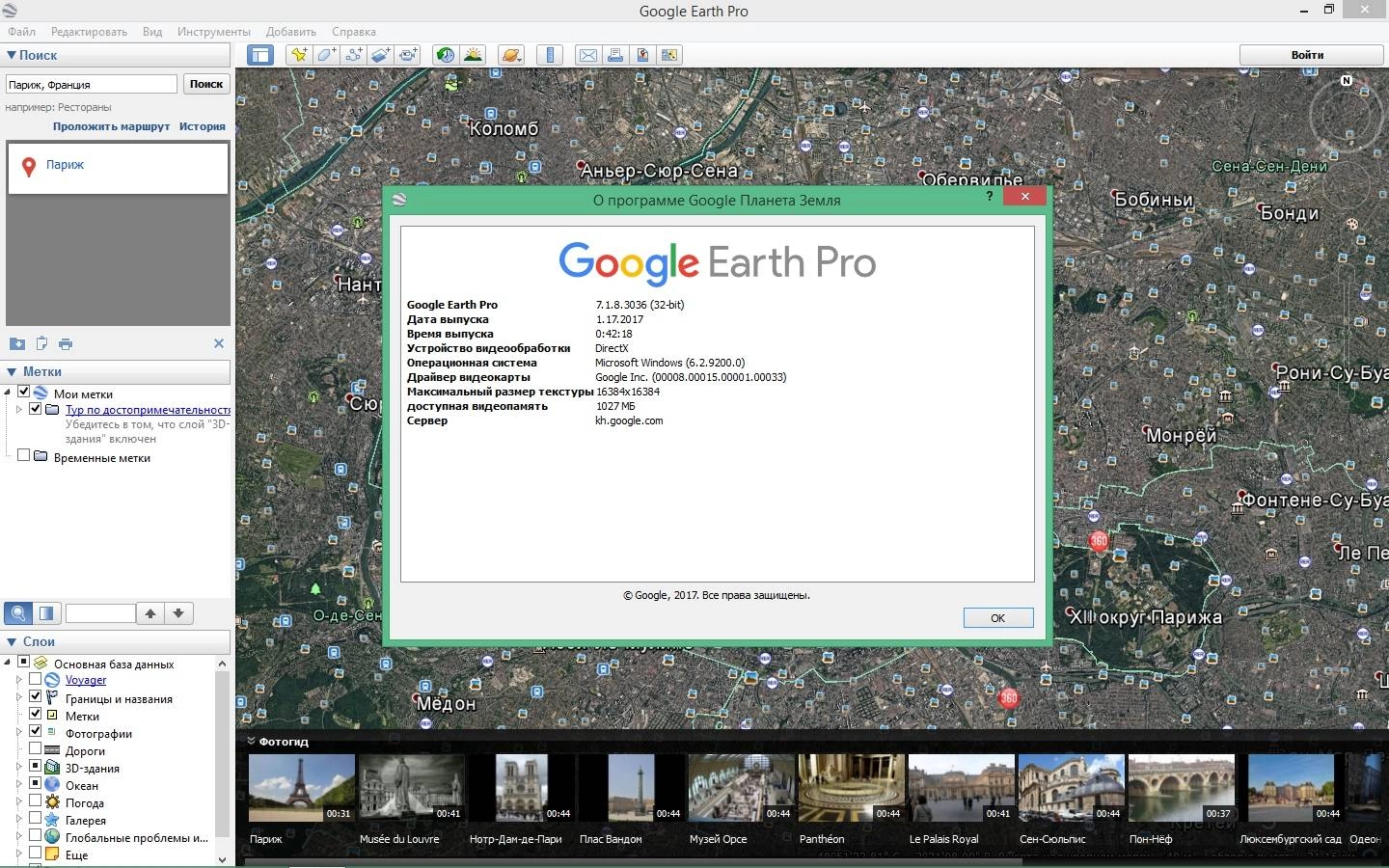
Task: Collapse the Мои метки tree node
Action: click(9, 393)
